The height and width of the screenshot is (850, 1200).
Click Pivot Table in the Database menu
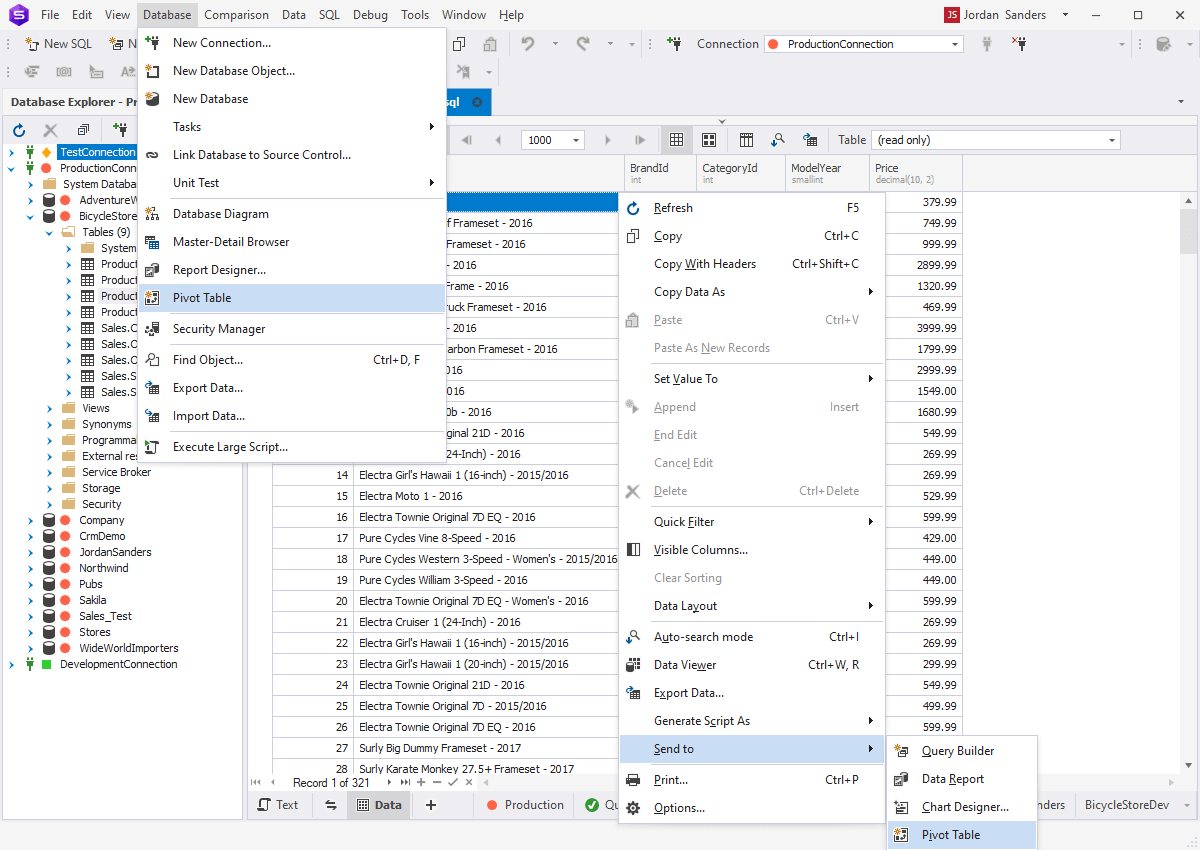(x=291, y=298)
